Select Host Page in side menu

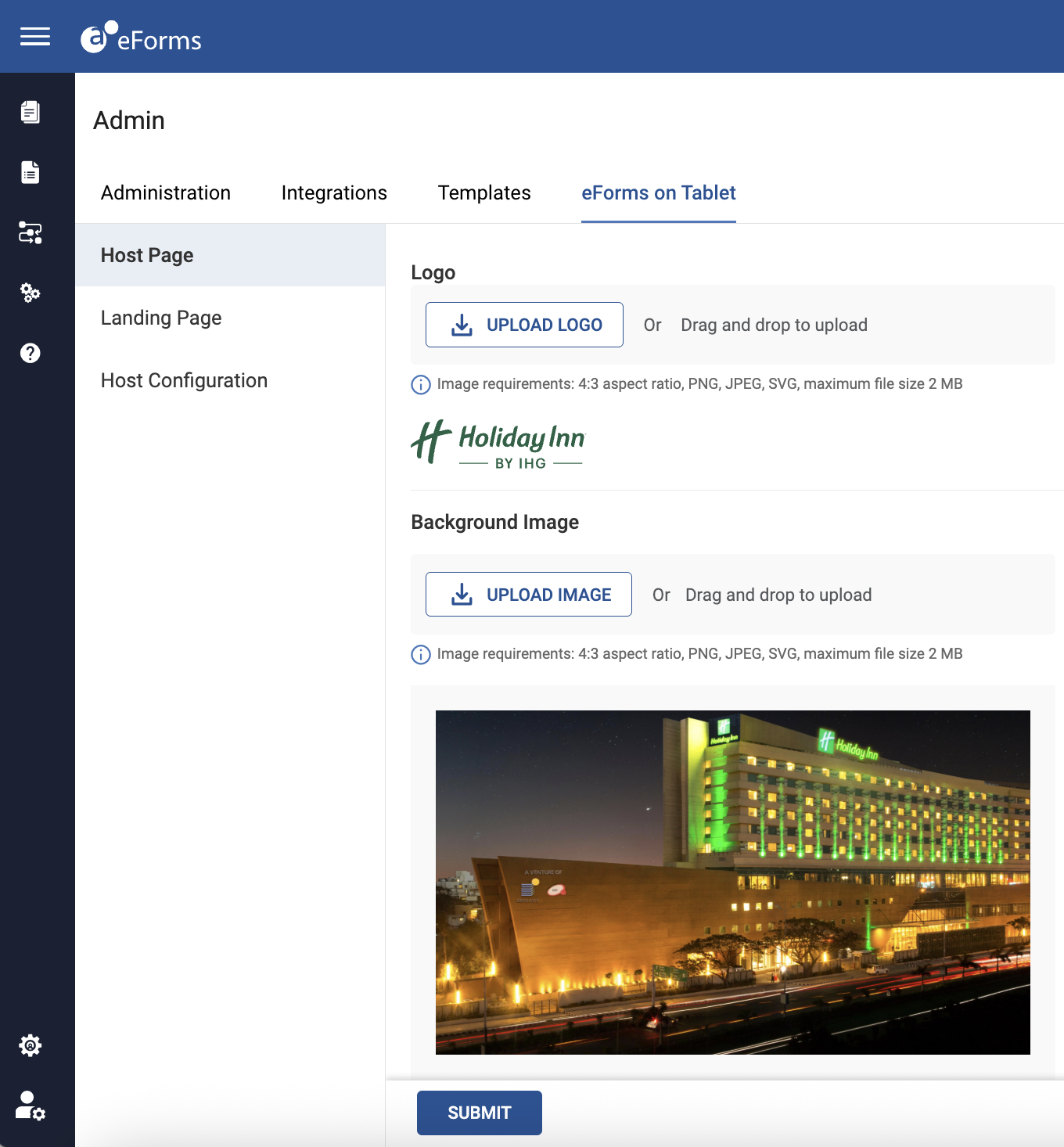coord(230,255)
